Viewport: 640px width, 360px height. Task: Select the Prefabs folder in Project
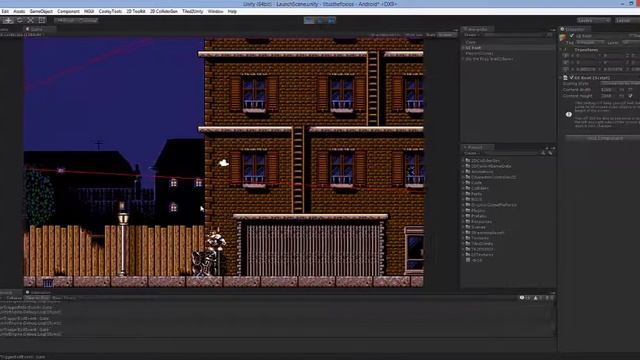coord(478,216)
